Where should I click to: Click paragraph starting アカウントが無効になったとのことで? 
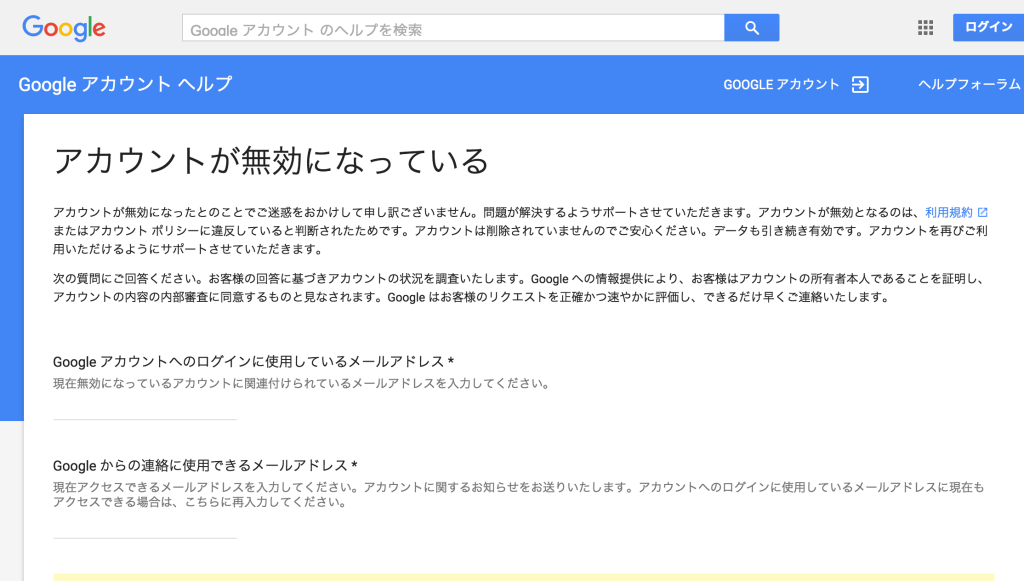520,230
